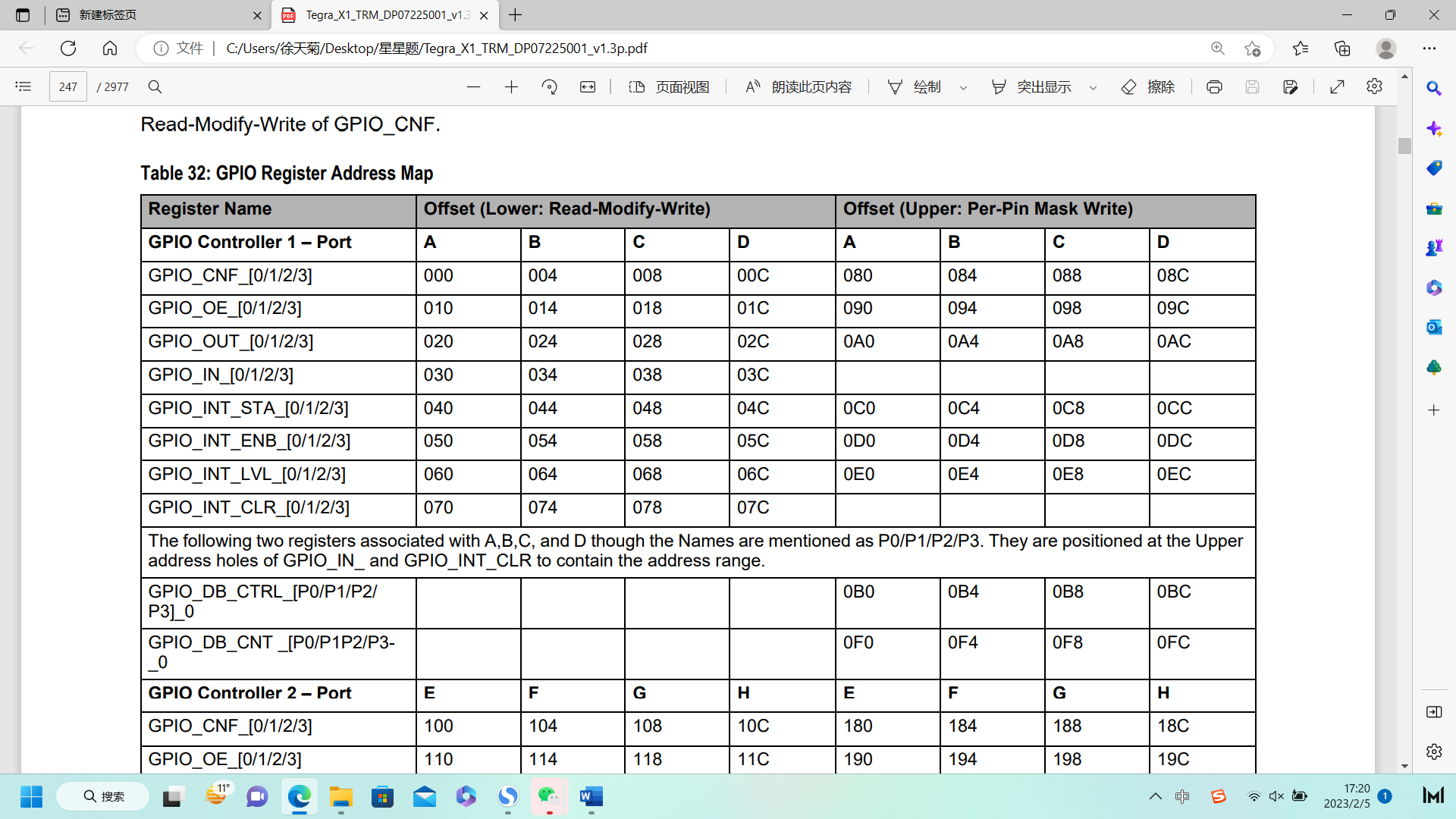Toggle fit to width

588,86
